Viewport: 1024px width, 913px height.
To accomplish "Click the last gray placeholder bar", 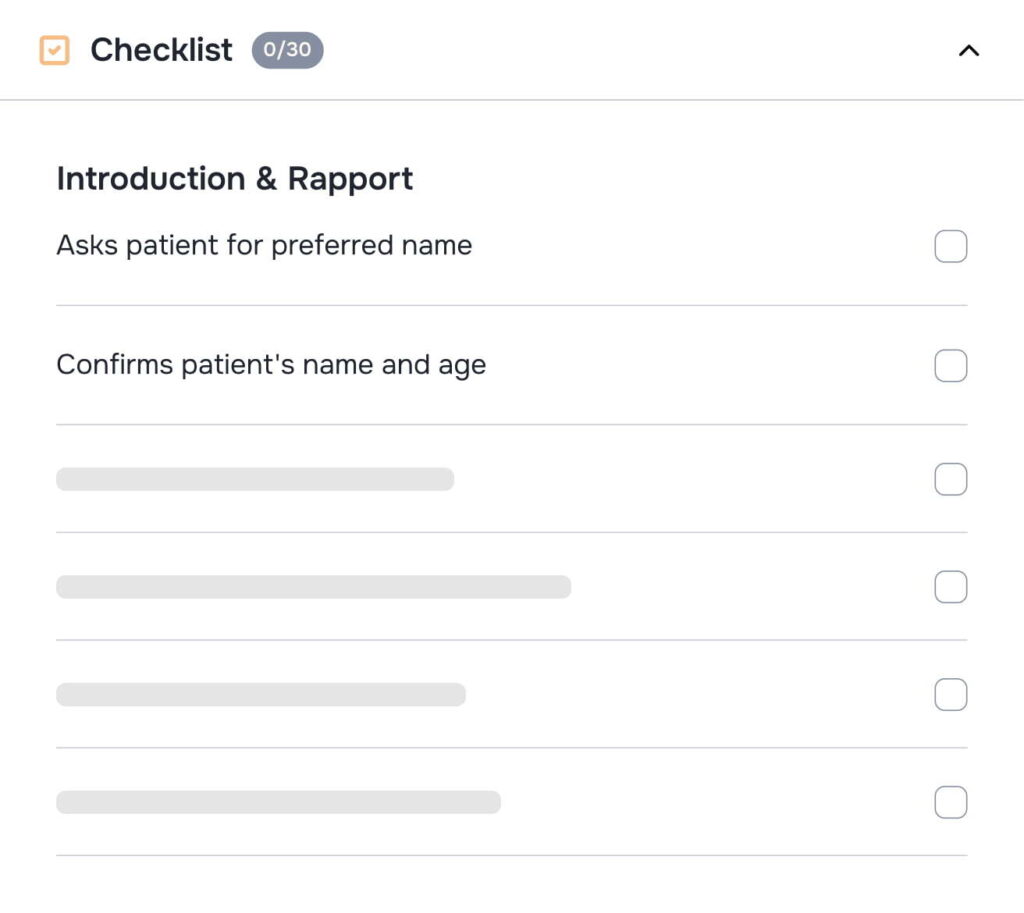I will pos(280,802).
